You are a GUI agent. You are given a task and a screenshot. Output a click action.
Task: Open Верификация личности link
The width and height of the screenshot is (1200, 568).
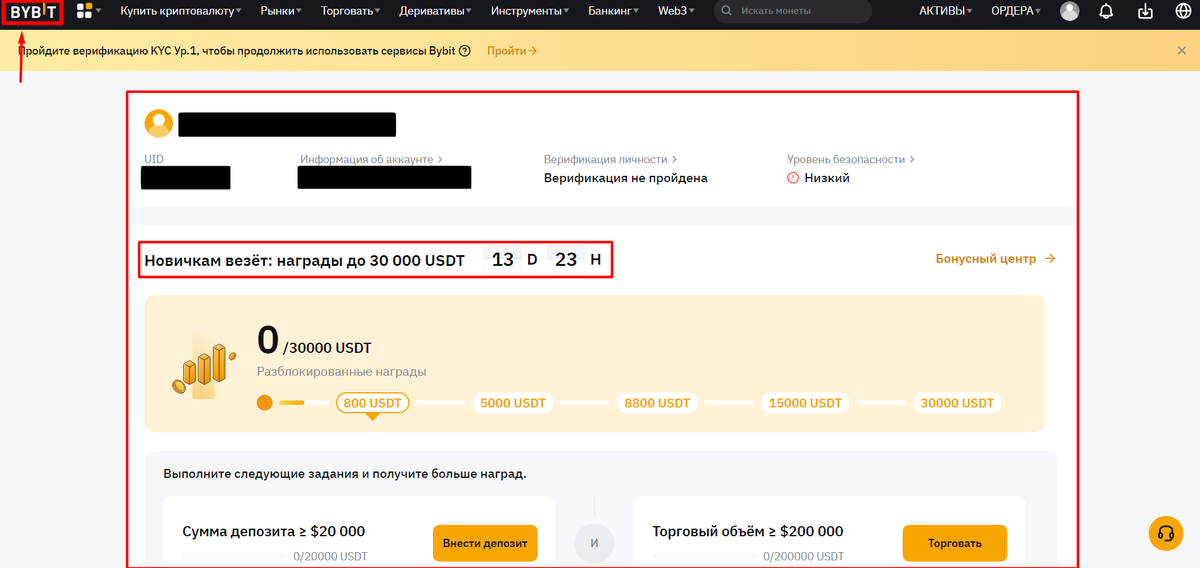(x=610, y=159)
